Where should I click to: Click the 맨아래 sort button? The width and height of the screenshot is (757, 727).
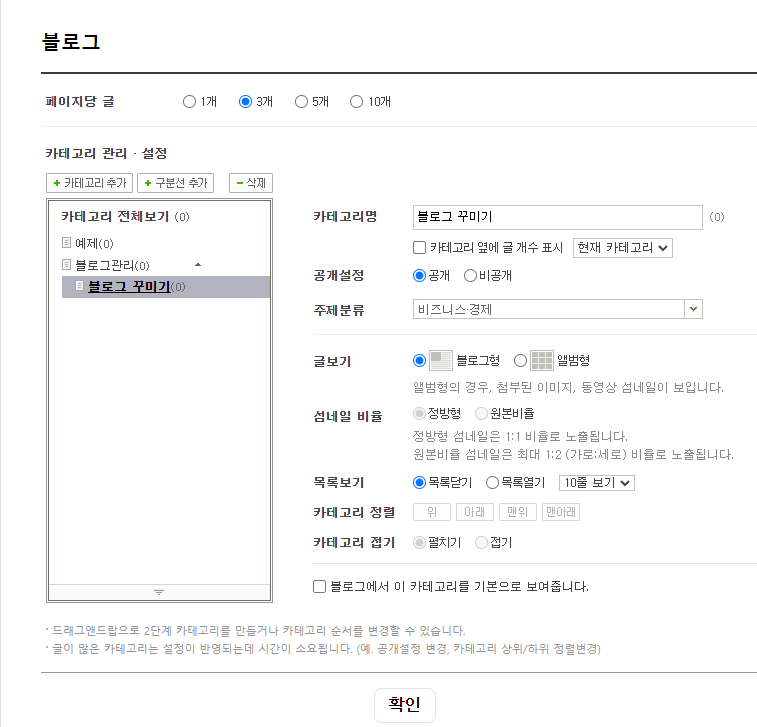coord(561,512)
